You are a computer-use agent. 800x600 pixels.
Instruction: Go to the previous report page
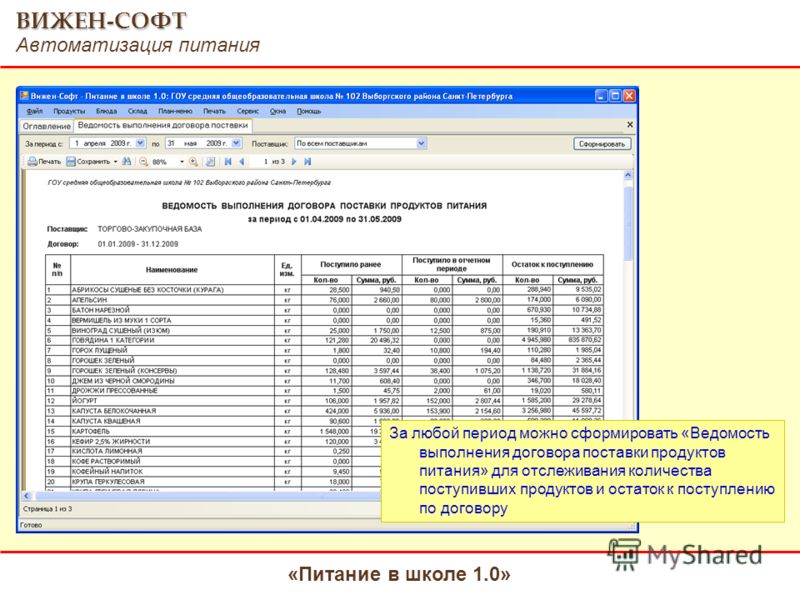[x=242, y=162]
